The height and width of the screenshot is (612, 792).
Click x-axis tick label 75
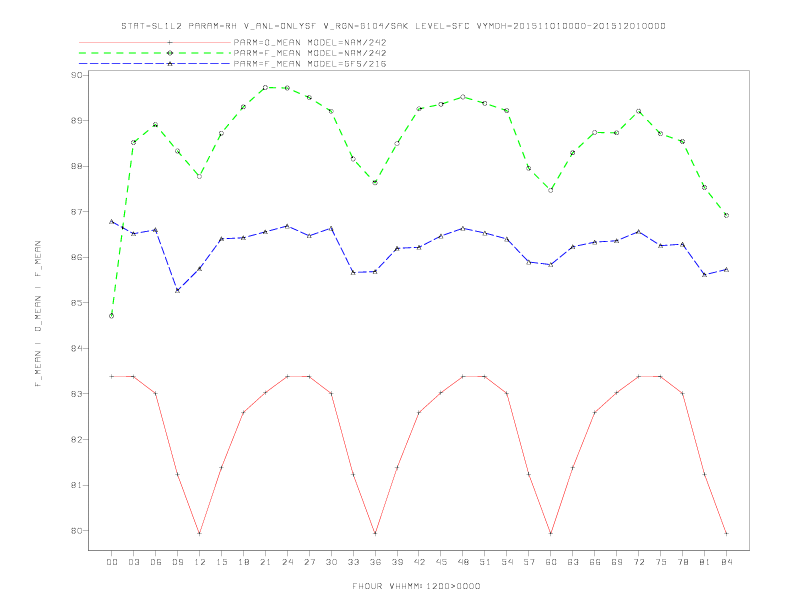661,562
